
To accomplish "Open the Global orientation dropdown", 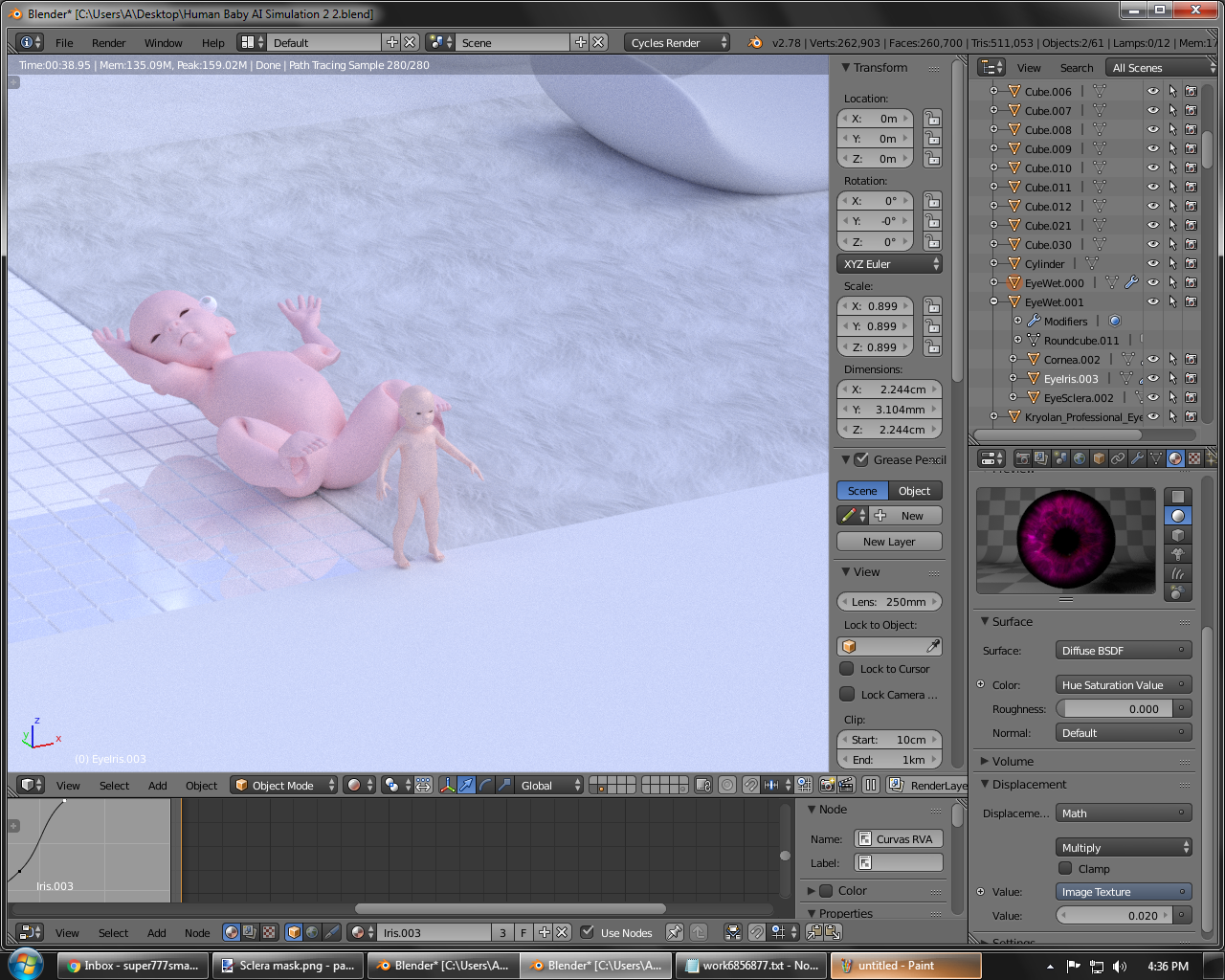I will 548,785.
